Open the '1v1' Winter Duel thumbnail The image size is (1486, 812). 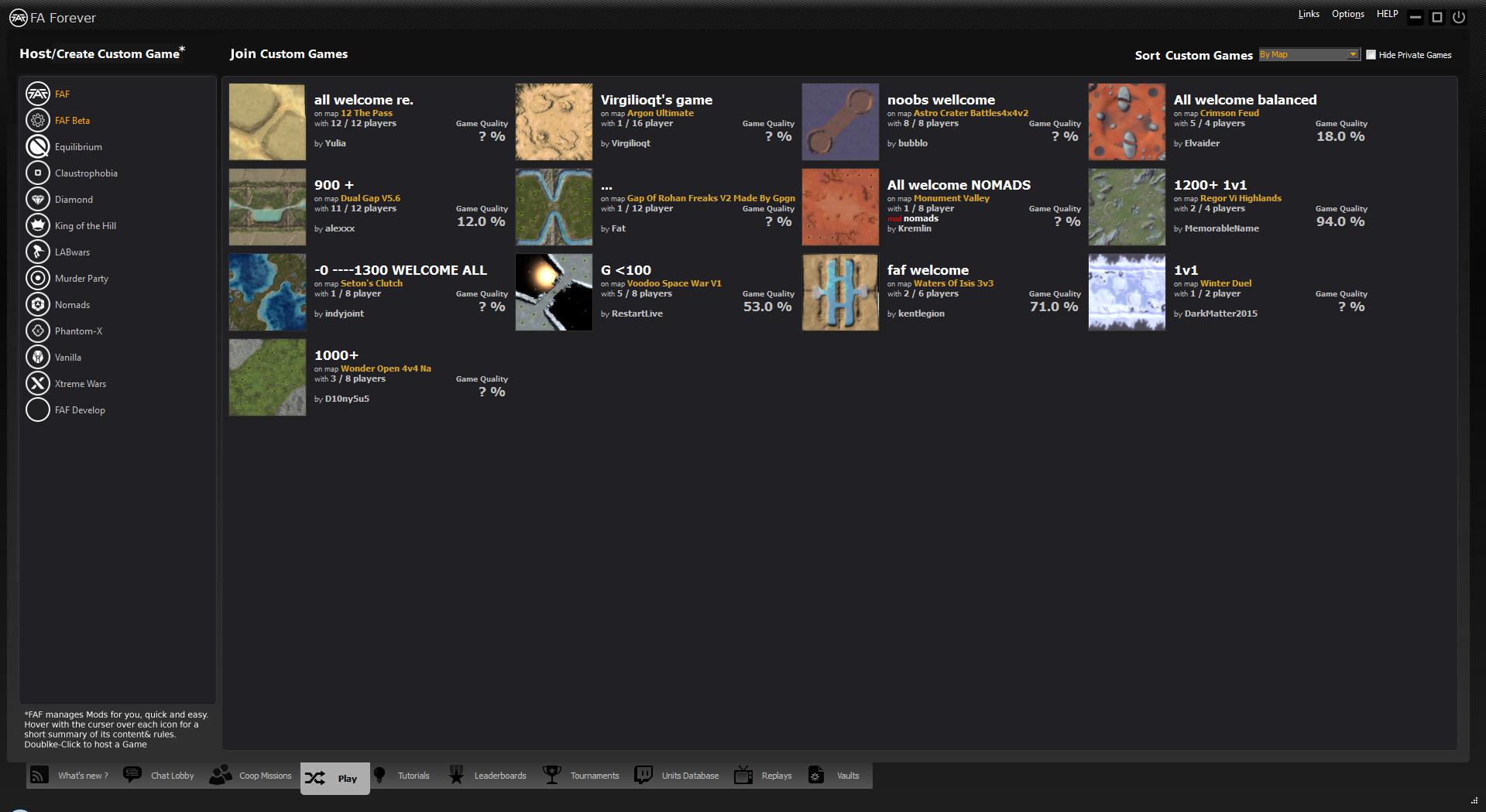(1127, 293)
